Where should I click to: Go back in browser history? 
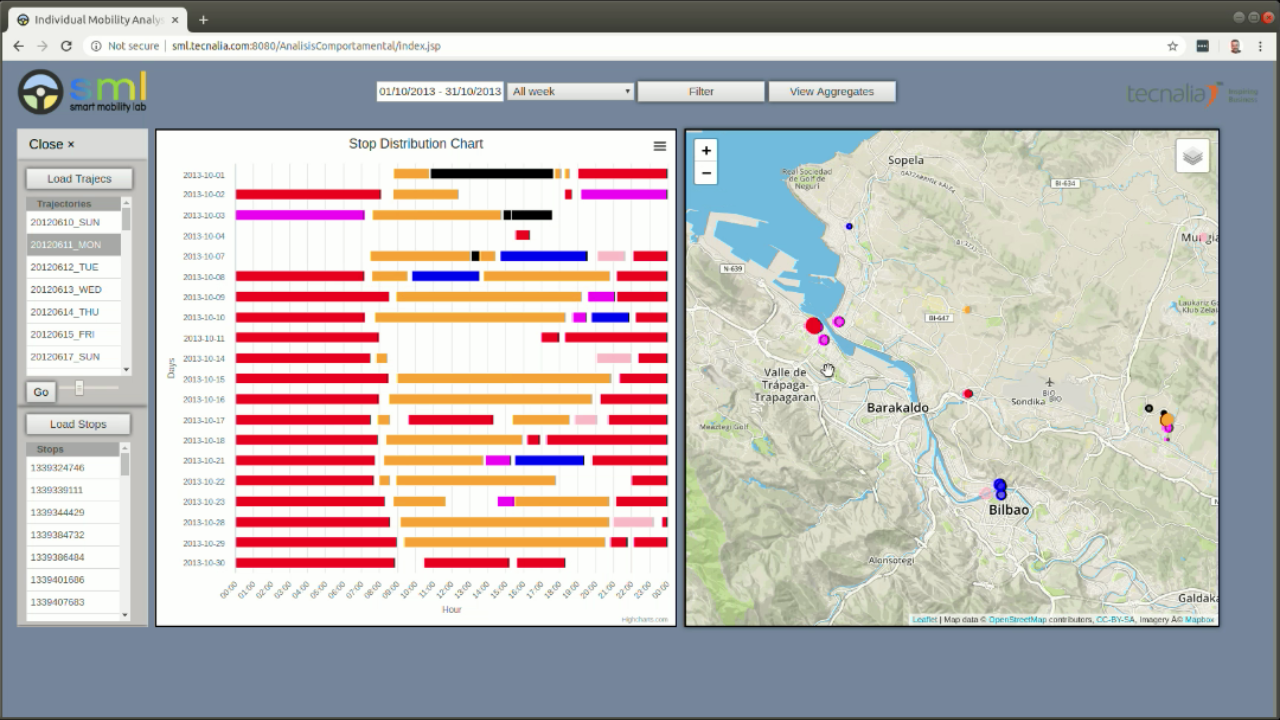(x=18, y=46)
